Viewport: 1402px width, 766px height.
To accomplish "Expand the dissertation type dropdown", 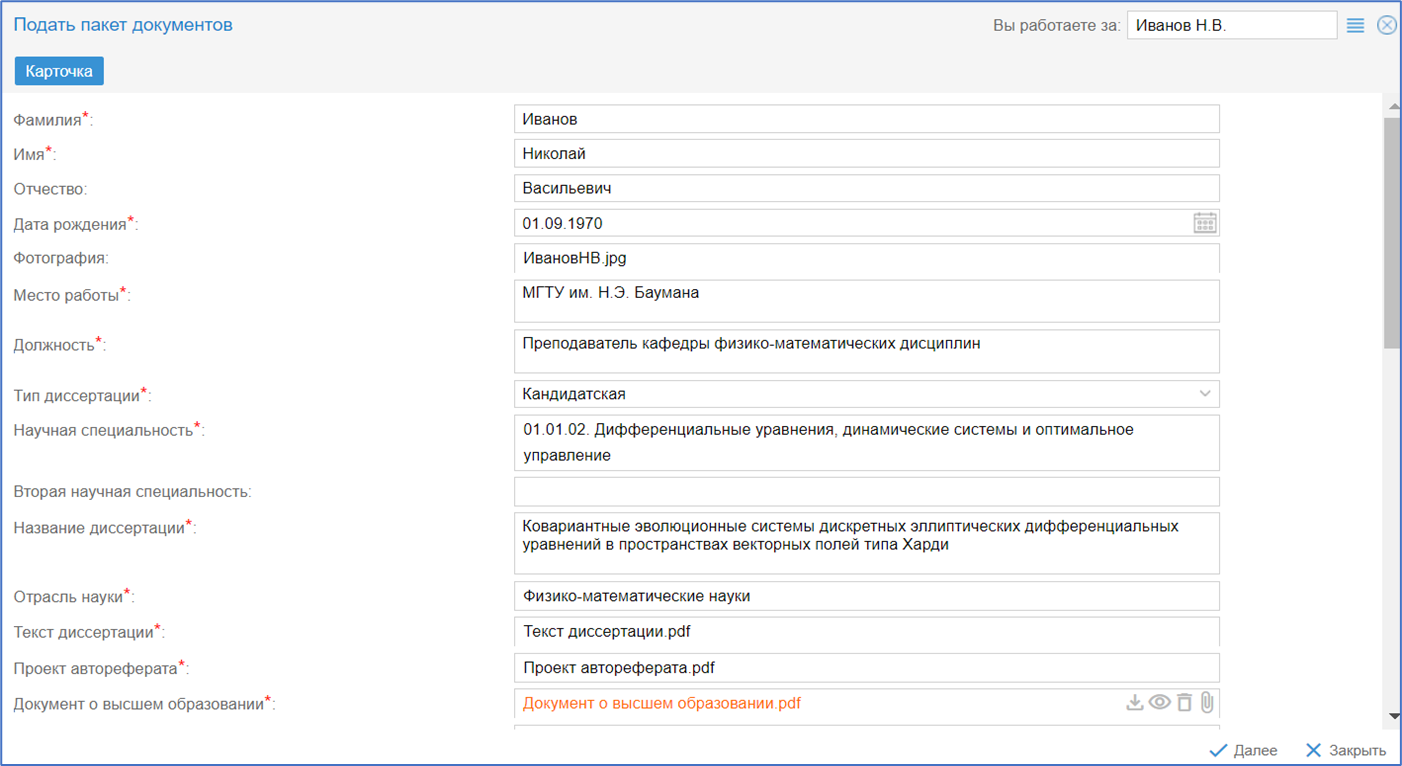I will click(1205, 394).
